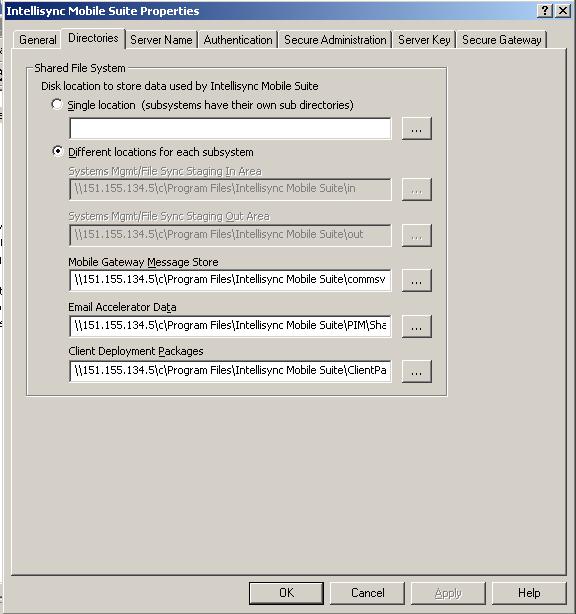Click the Email Accelerator Data label
The height and width of the screenshot is (614, 576).
[x=122, y=307]
